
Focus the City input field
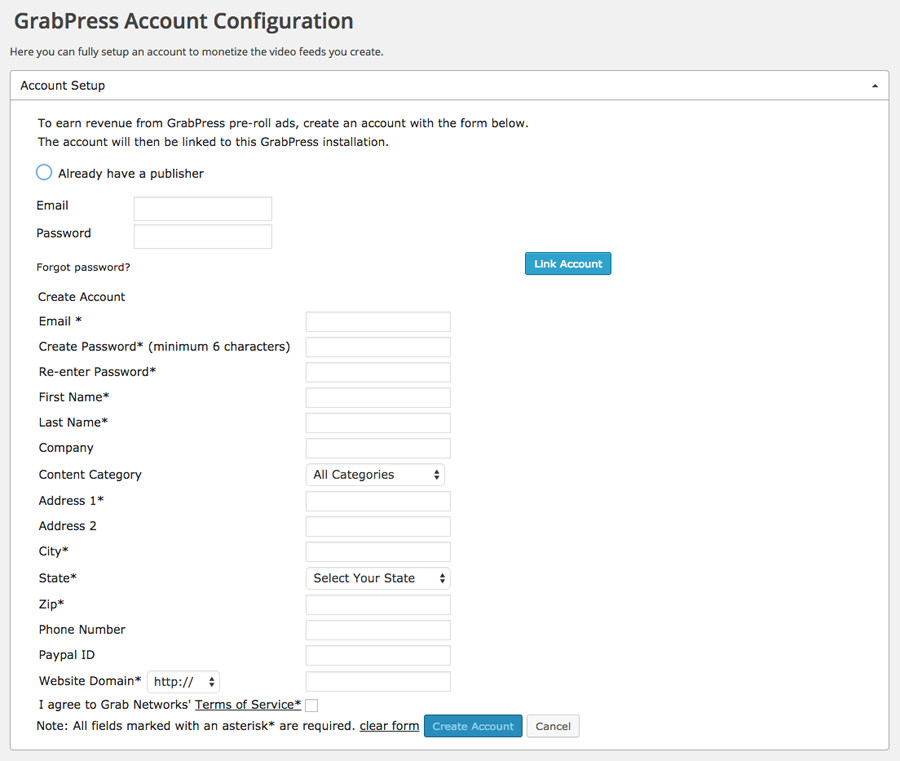378,552
